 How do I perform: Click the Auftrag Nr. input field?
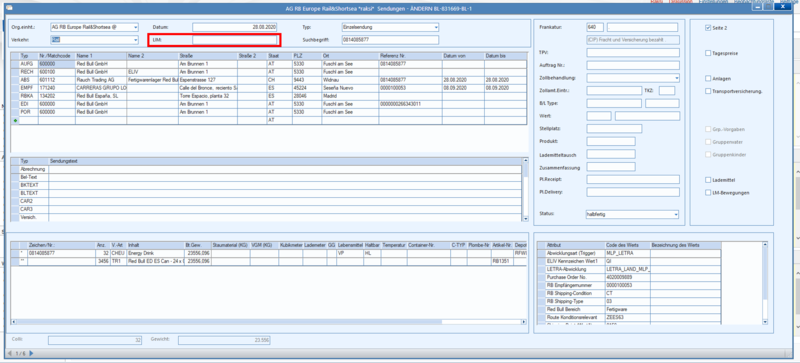(x=633, y=65)
